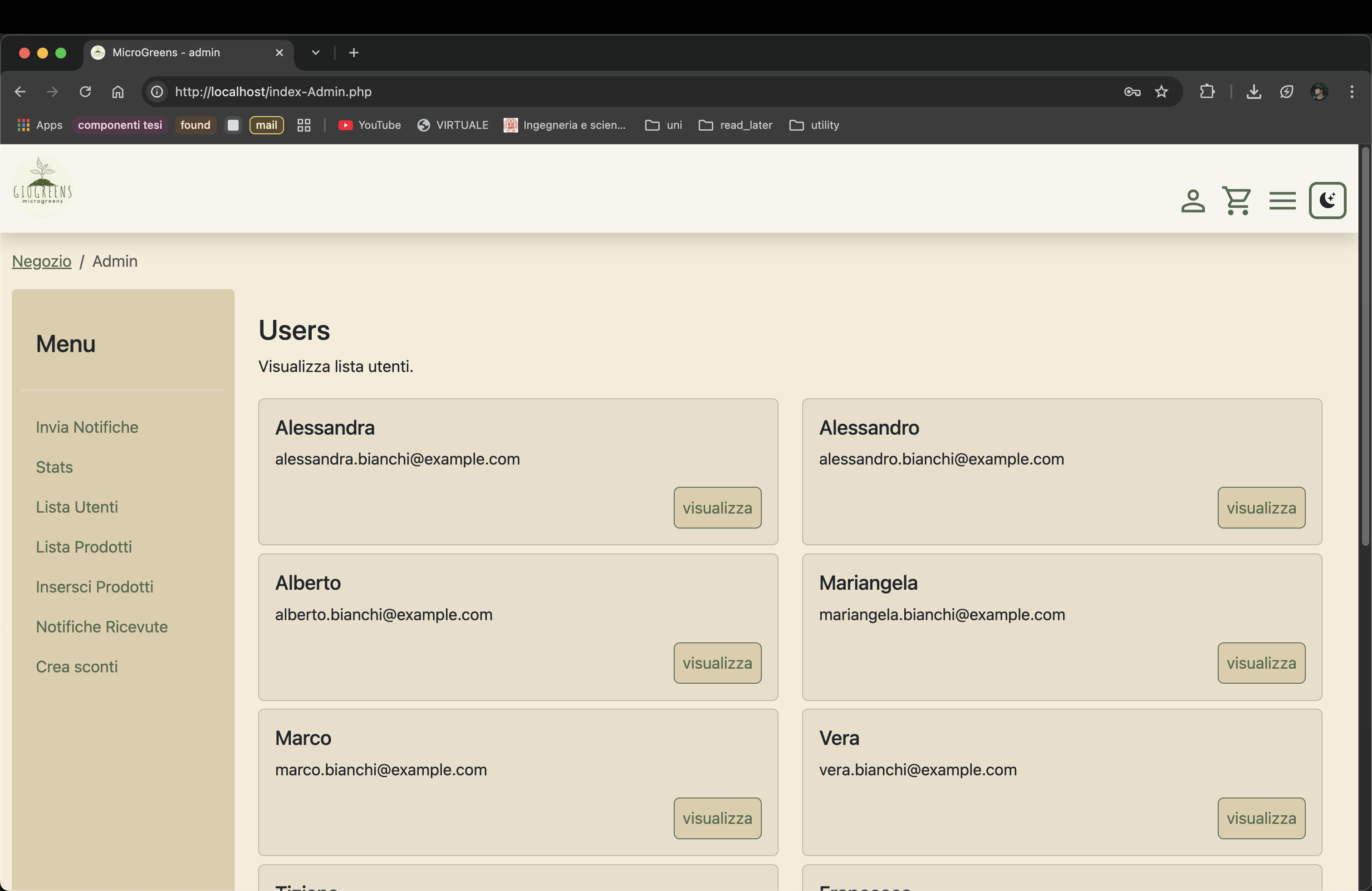Open browser downloads icon
This screenshot has width=1372, height=891.
(1253, 92)
